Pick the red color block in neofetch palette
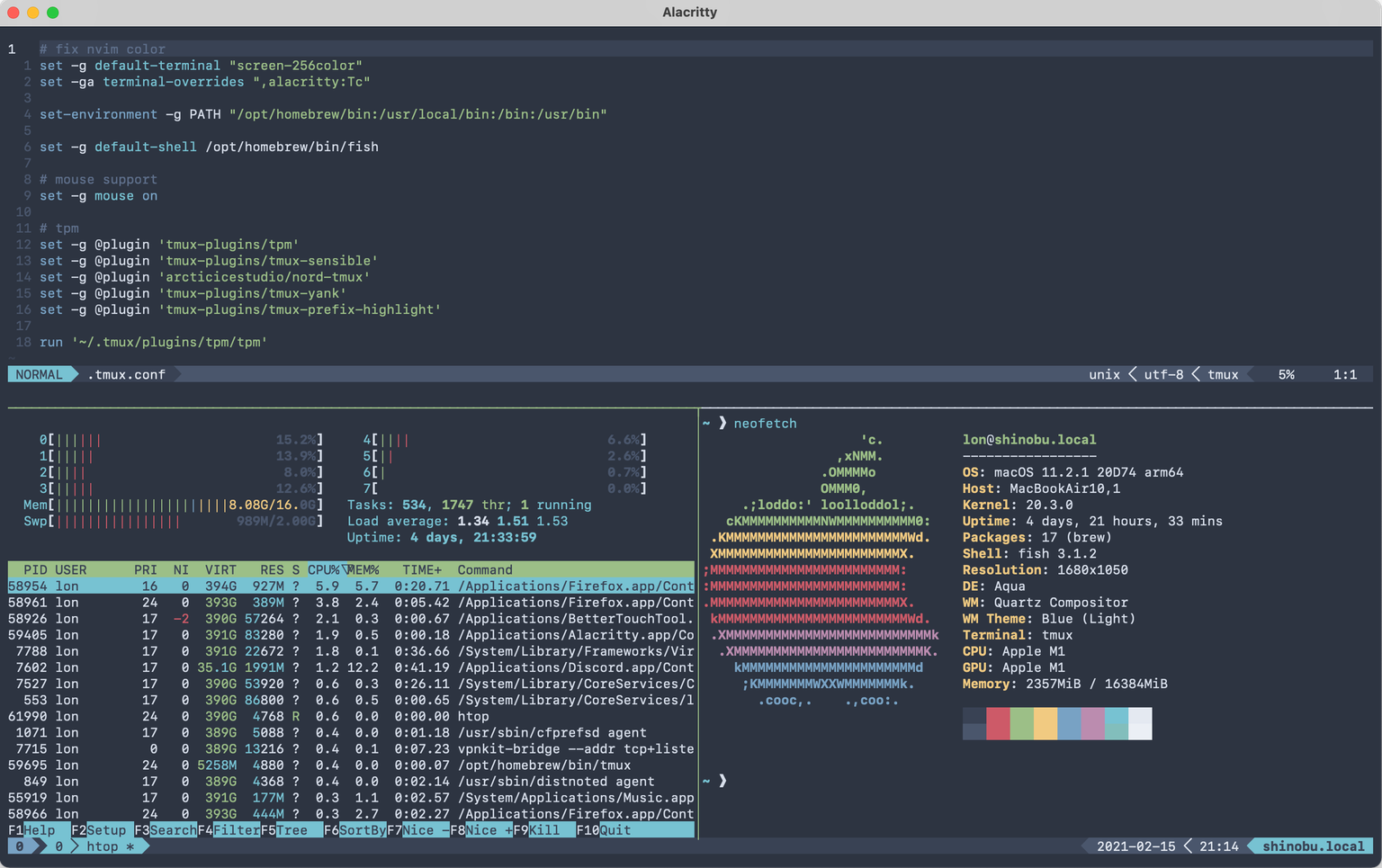This screenshot has height=868, width=1382. pos(998,723)
